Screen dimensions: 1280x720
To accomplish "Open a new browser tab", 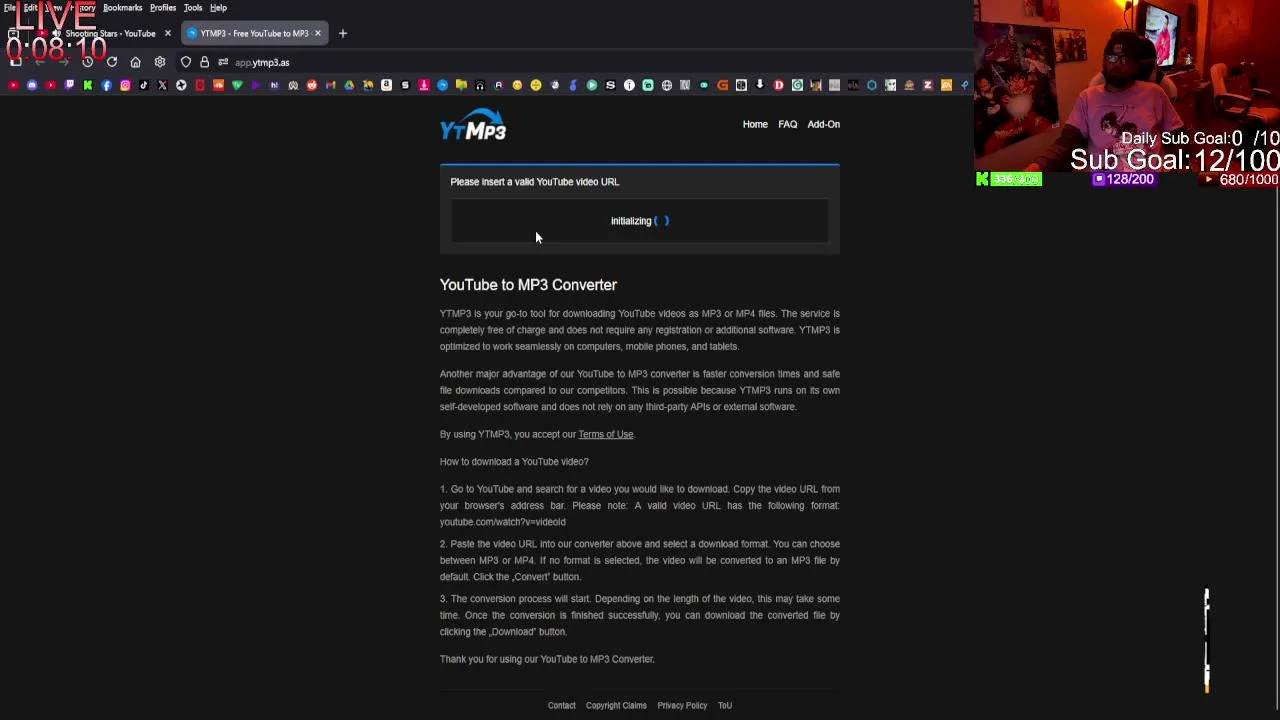I will [342, 33].
